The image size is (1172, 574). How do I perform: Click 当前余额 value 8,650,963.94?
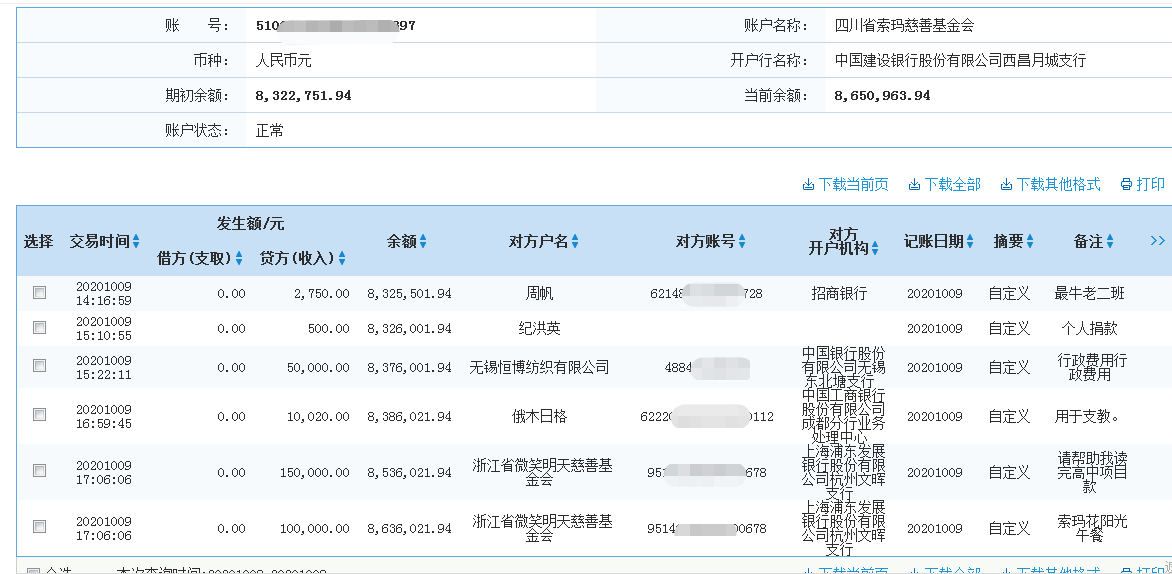point(883,96)
